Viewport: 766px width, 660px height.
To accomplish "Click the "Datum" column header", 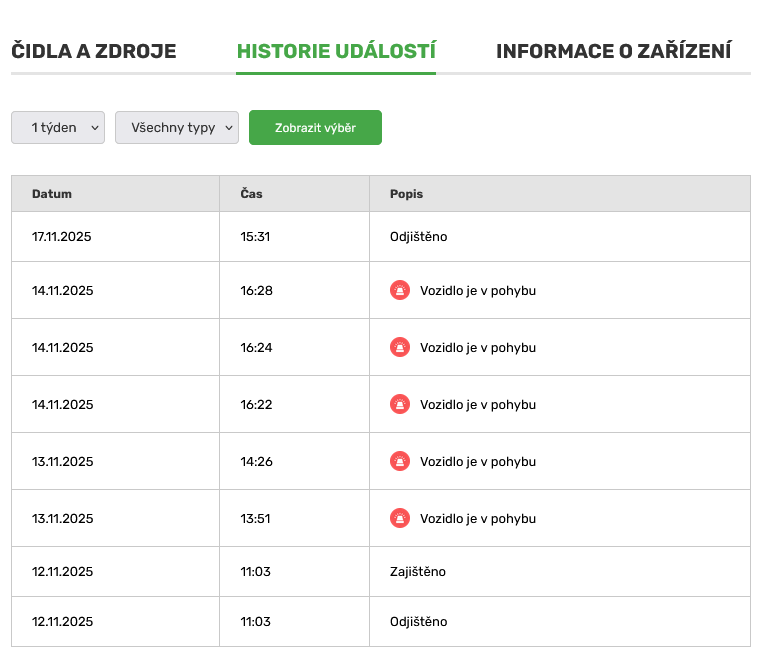I will coord(52,194).
